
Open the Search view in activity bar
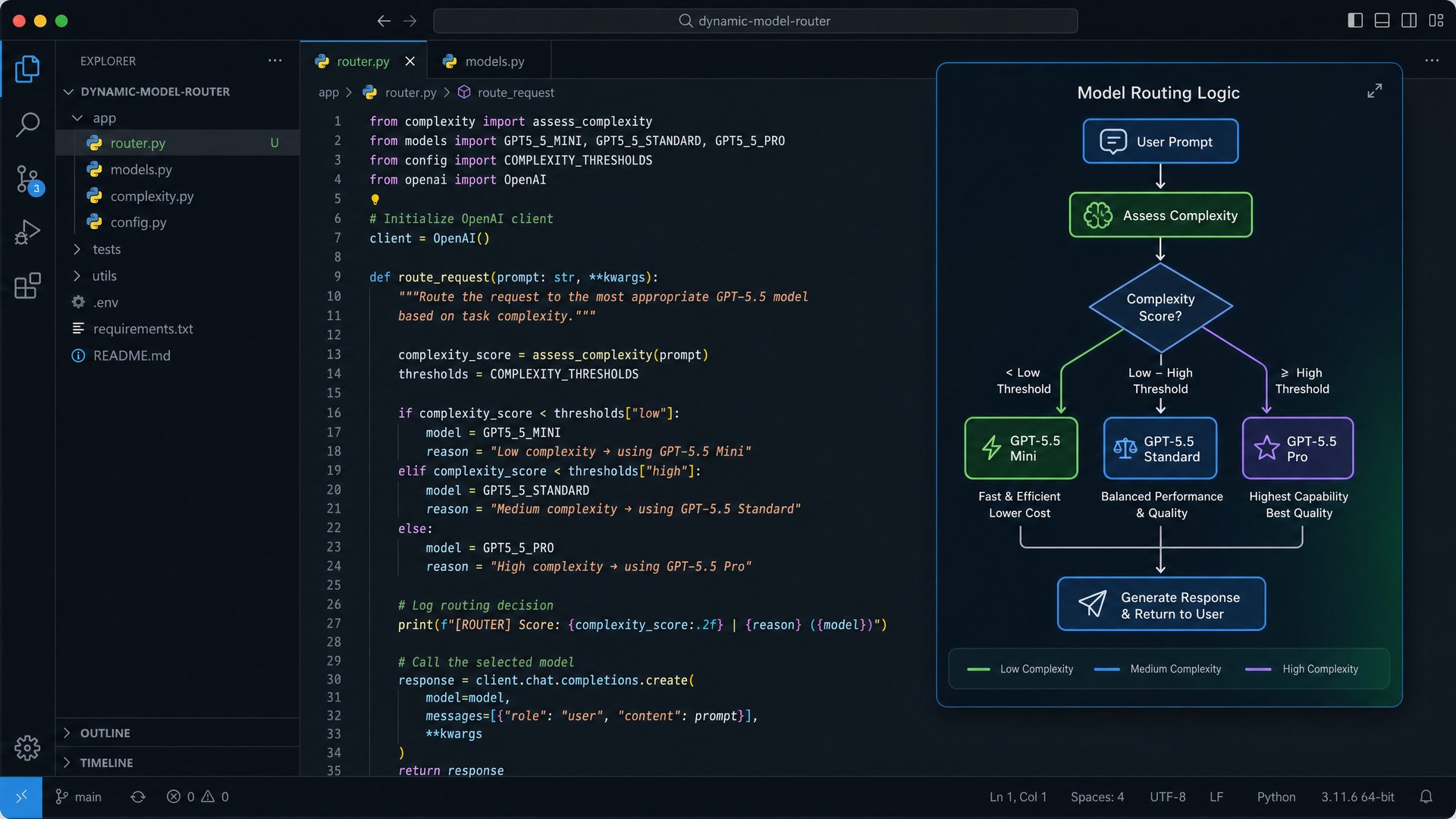pyautogui.click(x=27, y=125)
